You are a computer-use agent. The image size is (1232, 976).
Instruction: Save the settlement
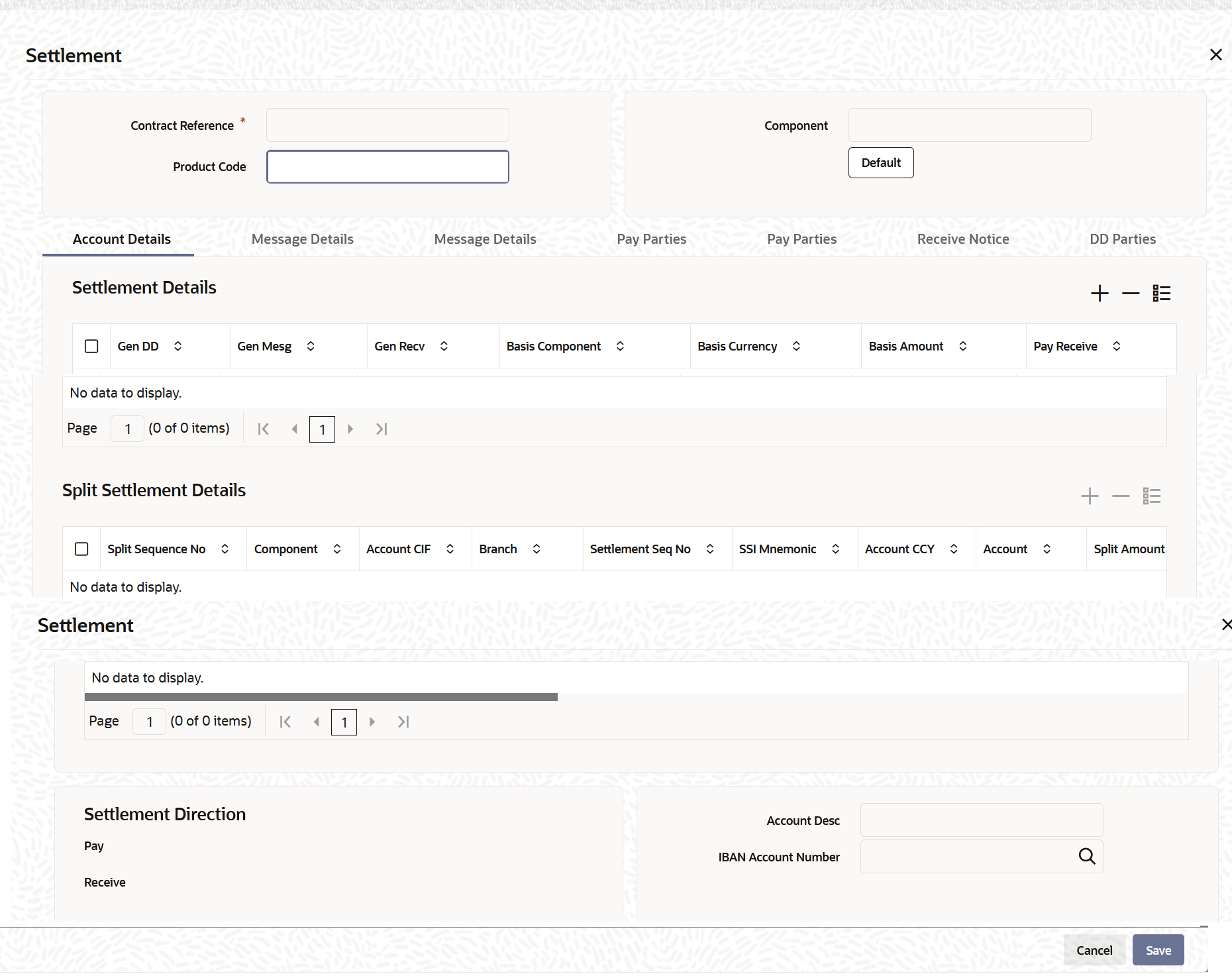coord(1157,949)
